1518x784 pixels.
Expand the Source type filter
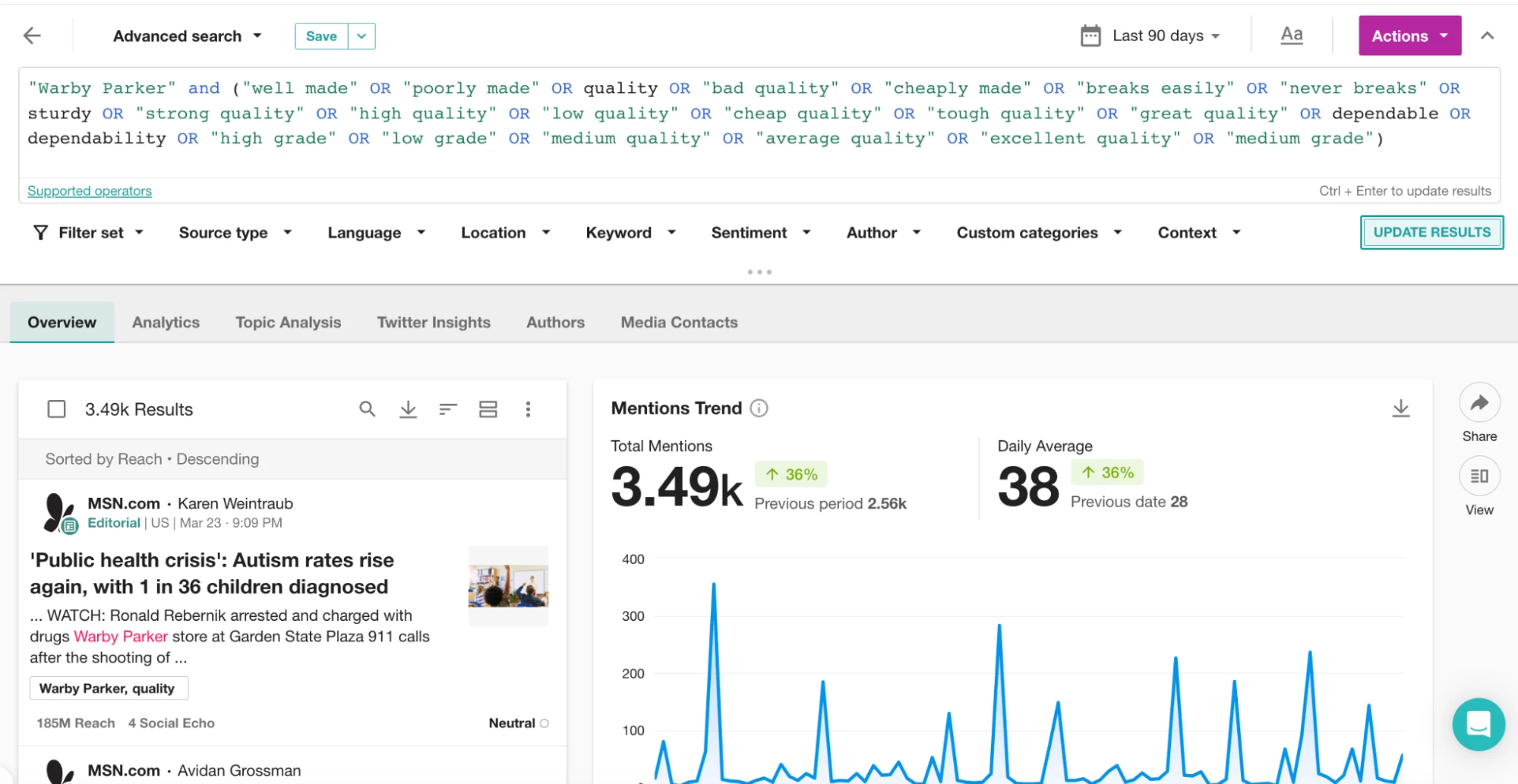tap(235, 233)
